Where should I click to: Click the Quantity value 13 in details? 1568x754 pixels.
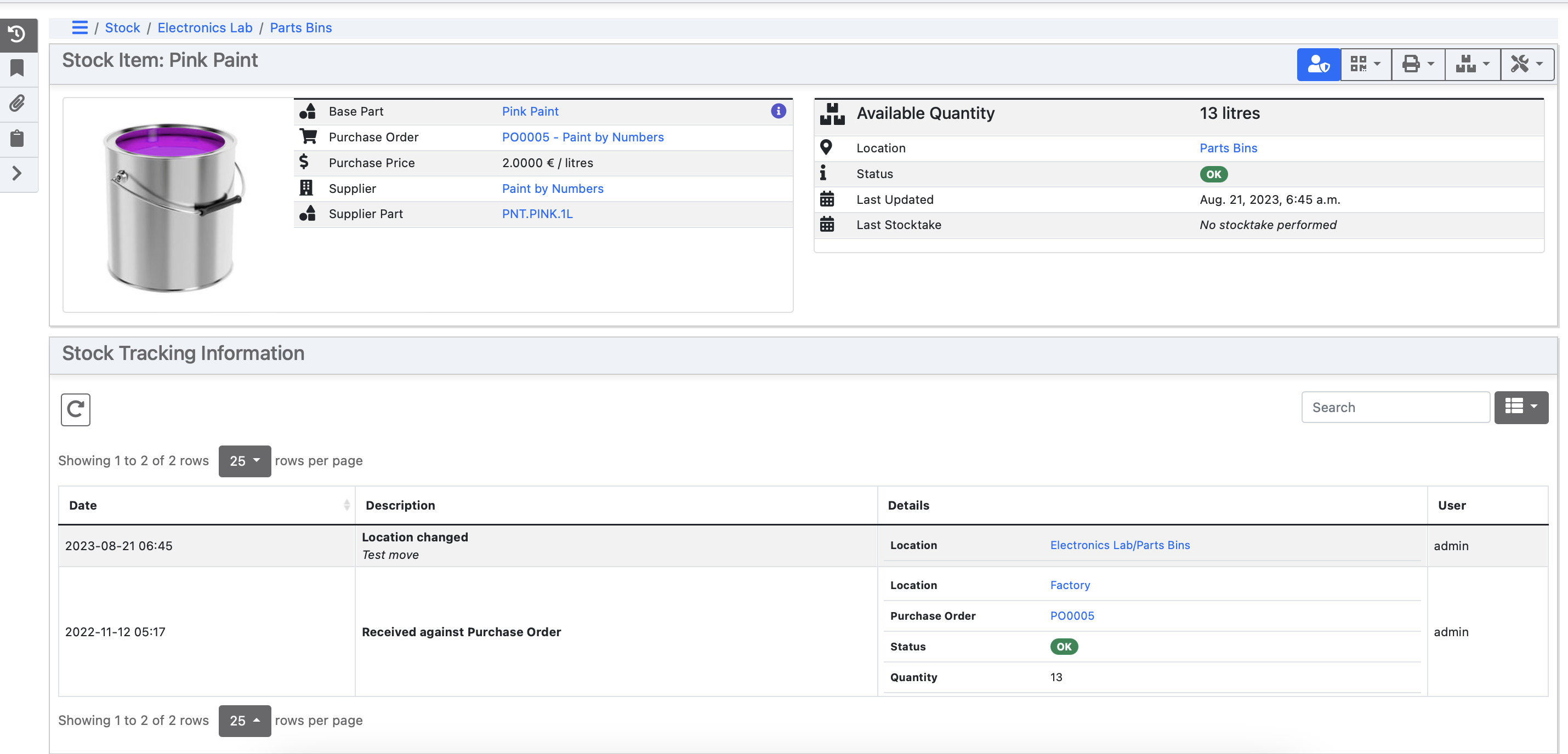1056,677
